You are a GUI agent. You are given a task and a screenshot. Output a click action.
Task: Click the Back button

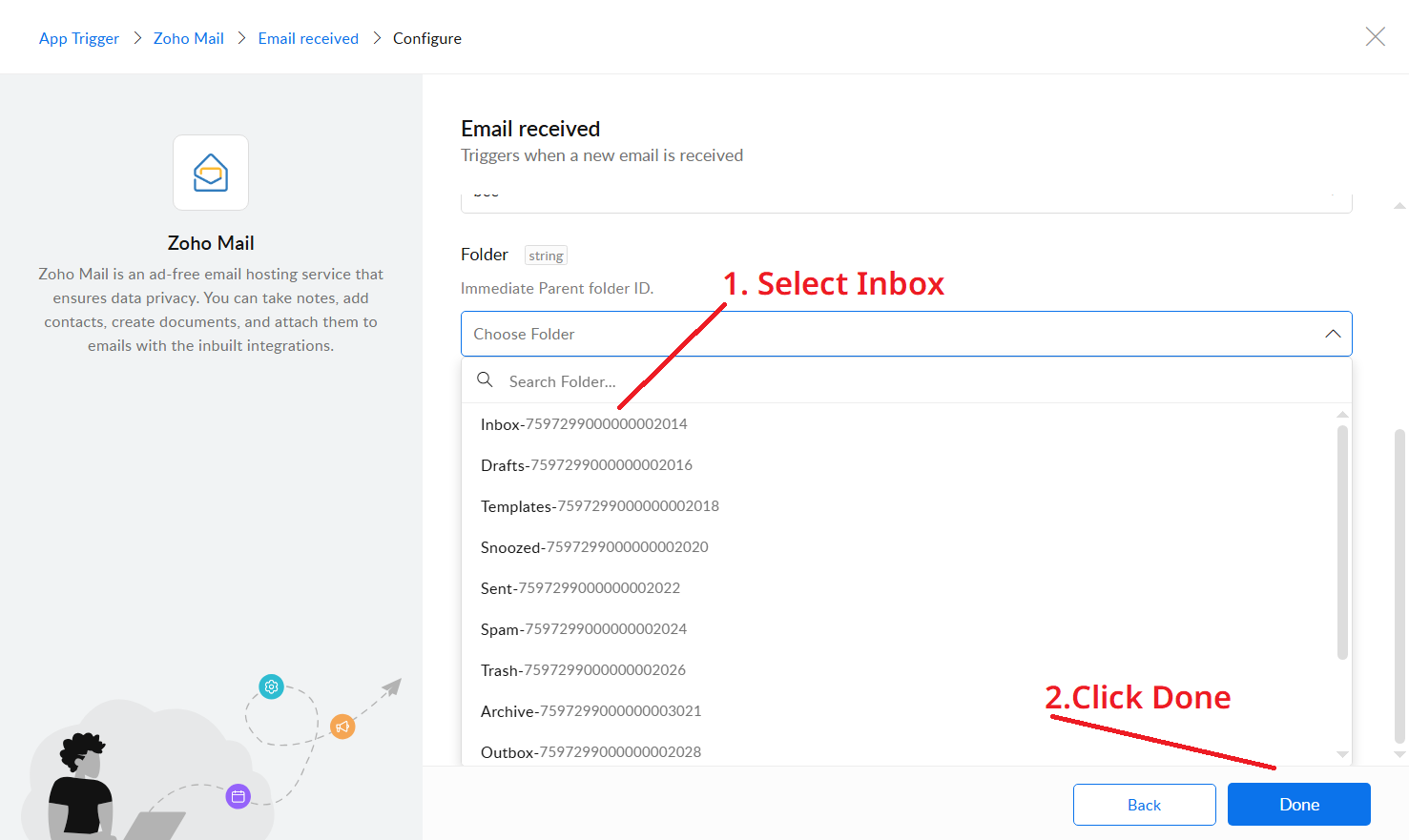1144,805
